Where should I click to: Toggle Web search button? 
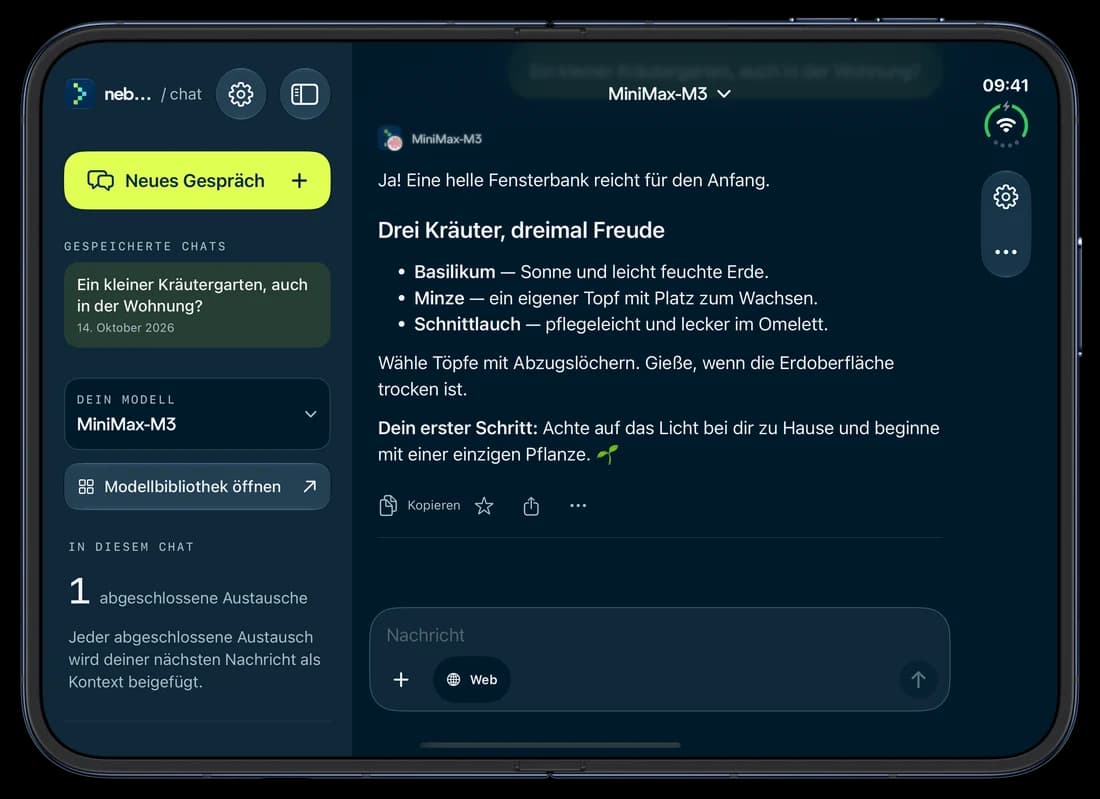point(471,679)
